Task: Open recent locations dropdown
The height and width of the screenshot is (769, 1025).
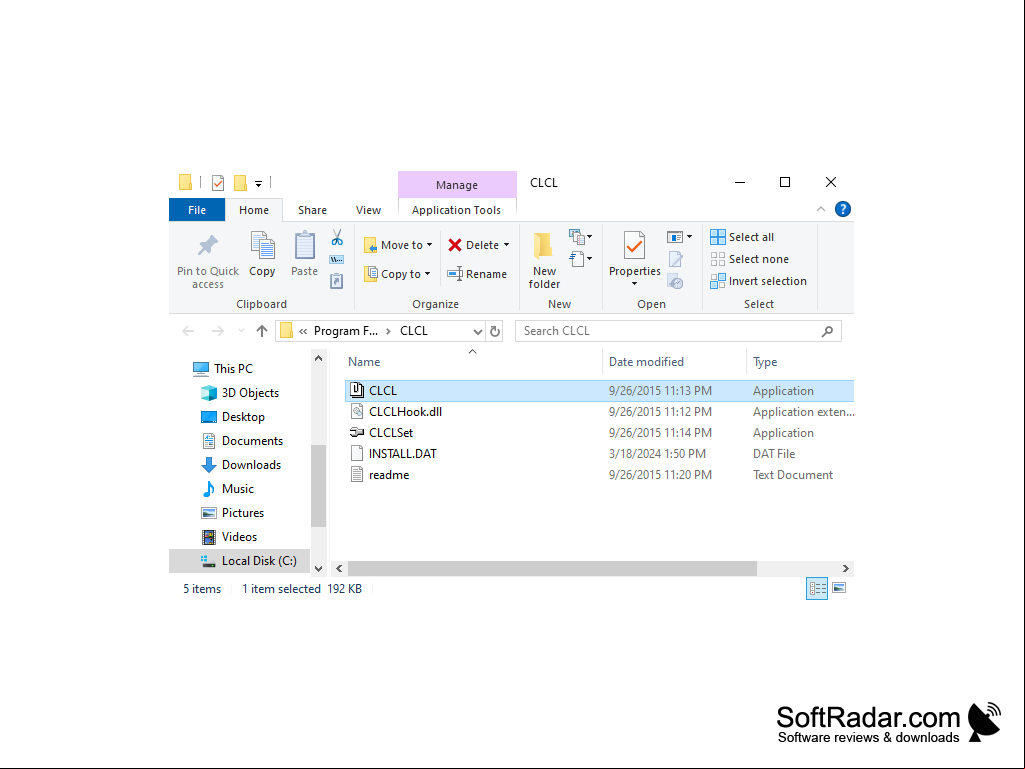Action: tap(241, 332)
